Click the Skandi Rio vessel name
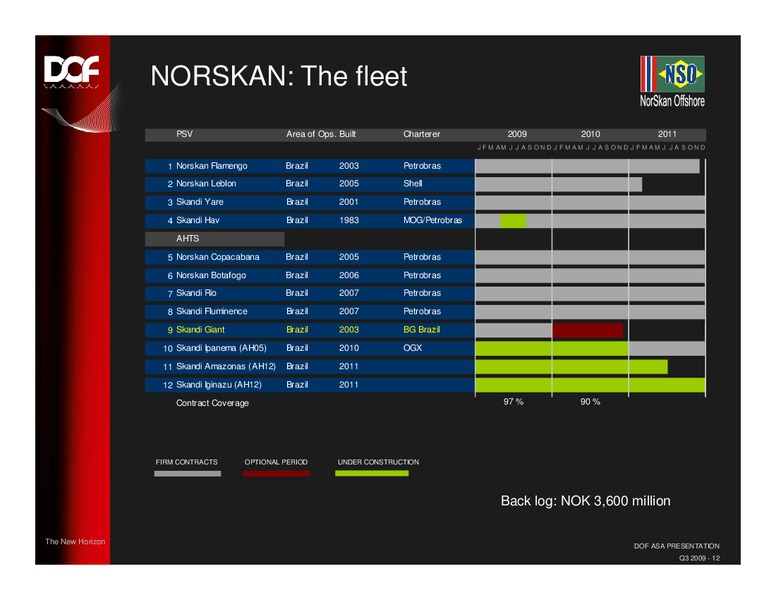 [x=196, y=293]
